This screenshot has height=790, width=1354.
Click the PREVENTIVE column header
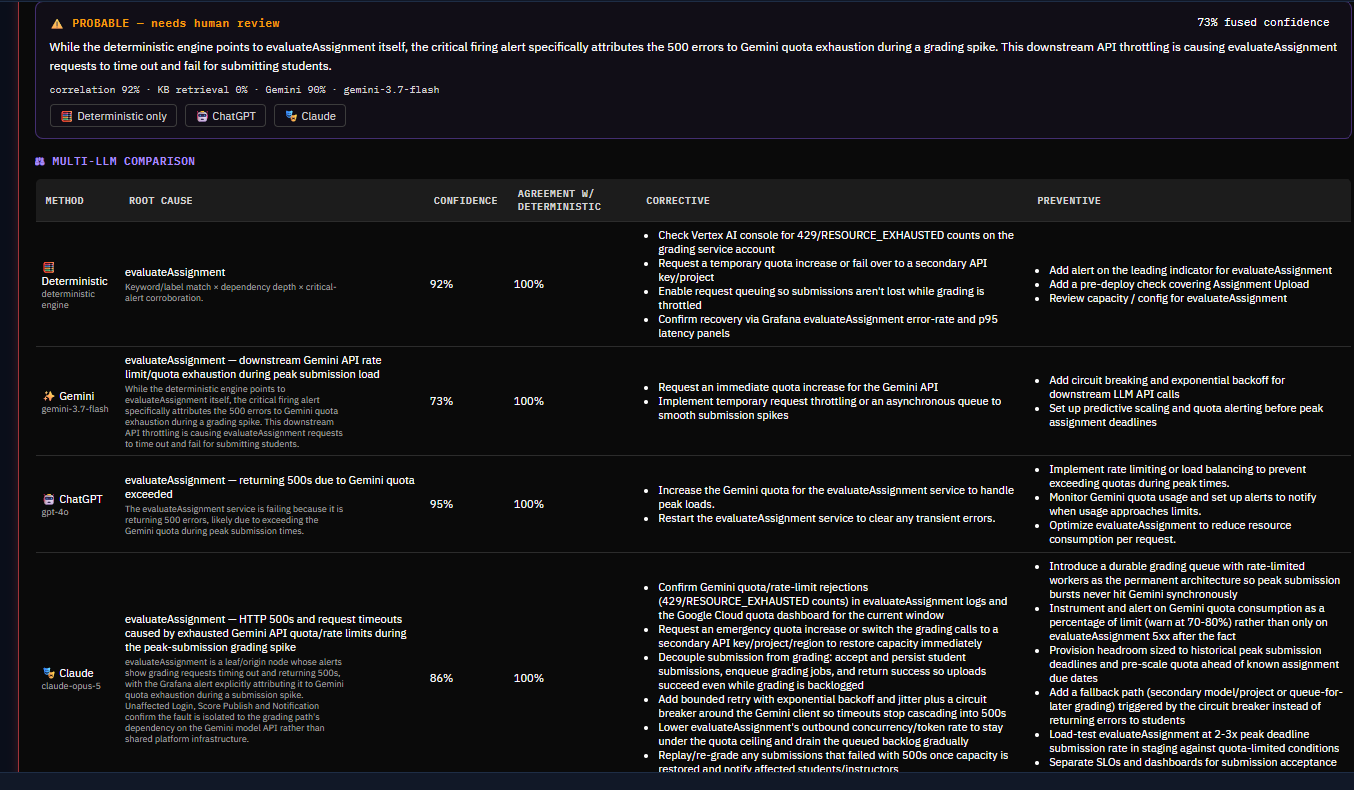click(1069, 201)
